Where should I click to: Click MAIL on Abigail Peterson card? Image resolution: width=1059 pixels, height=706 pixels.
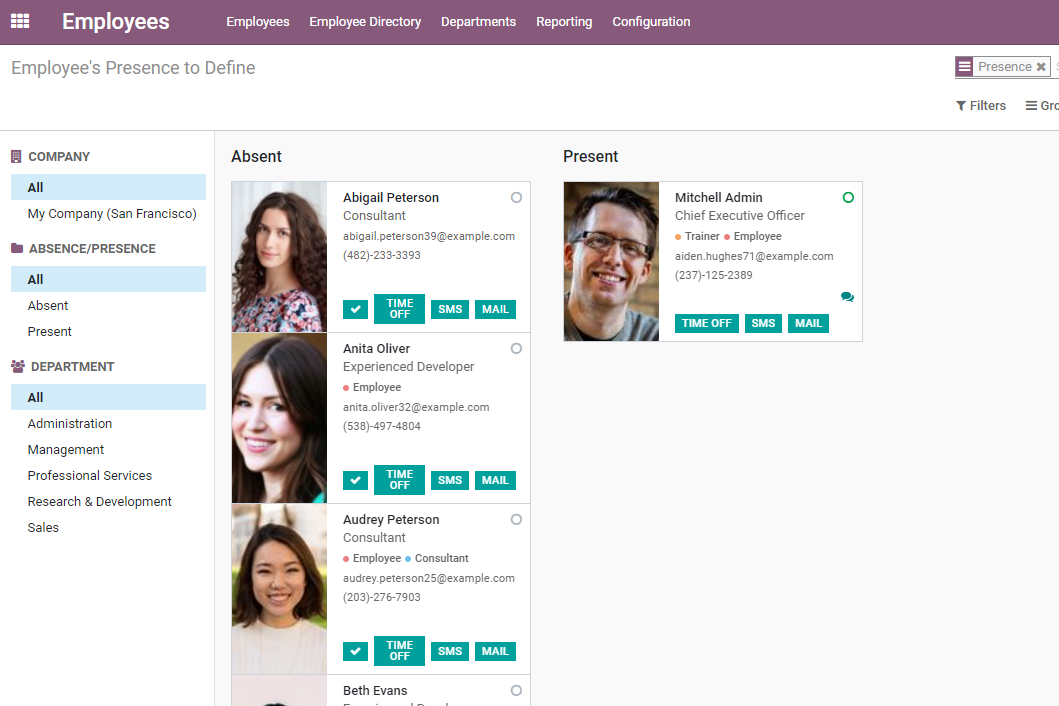pyautogui.click(x=495, y=309)
